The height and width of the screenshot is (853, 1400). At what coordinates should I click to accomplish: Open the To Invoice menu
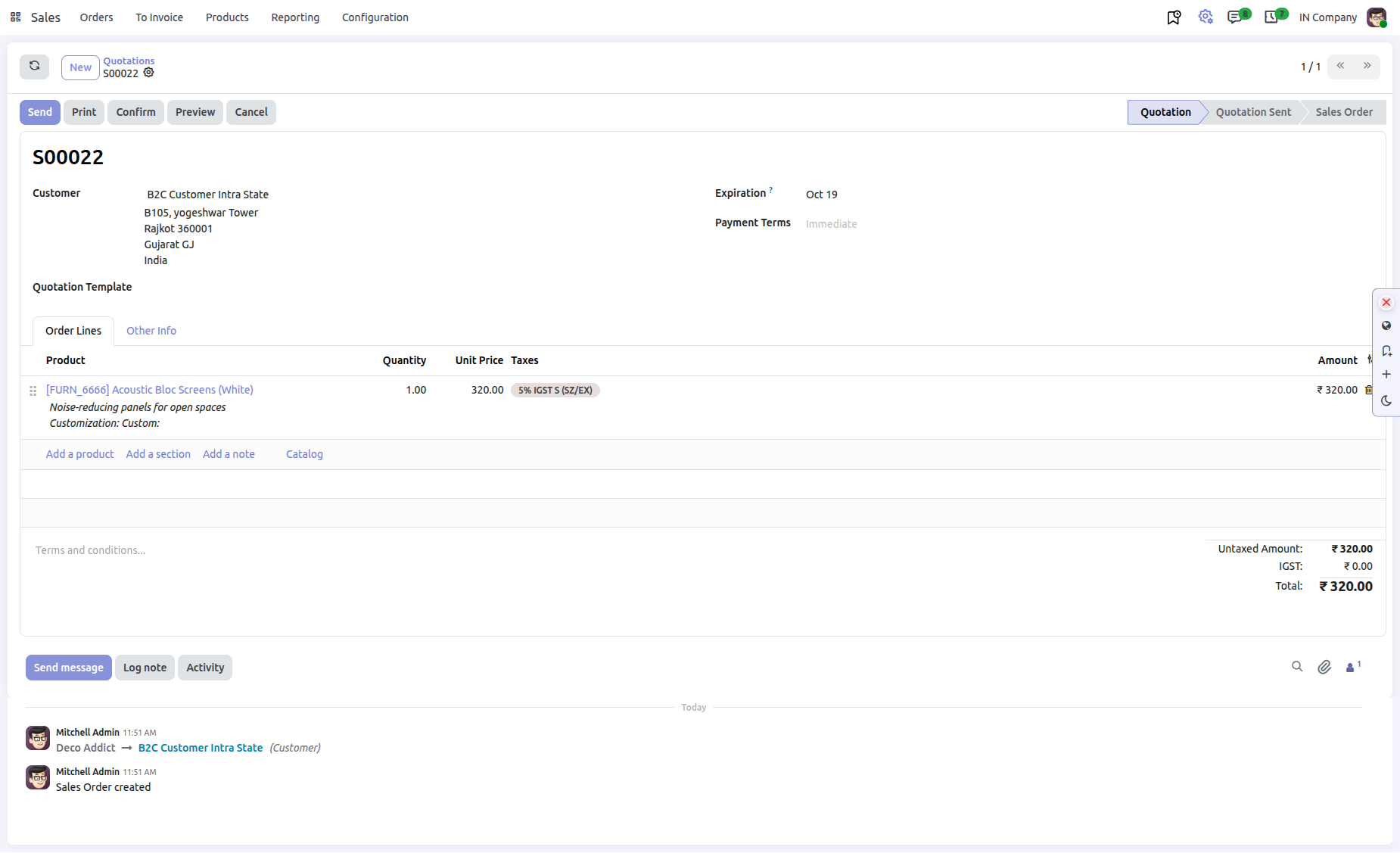point(159,17)
